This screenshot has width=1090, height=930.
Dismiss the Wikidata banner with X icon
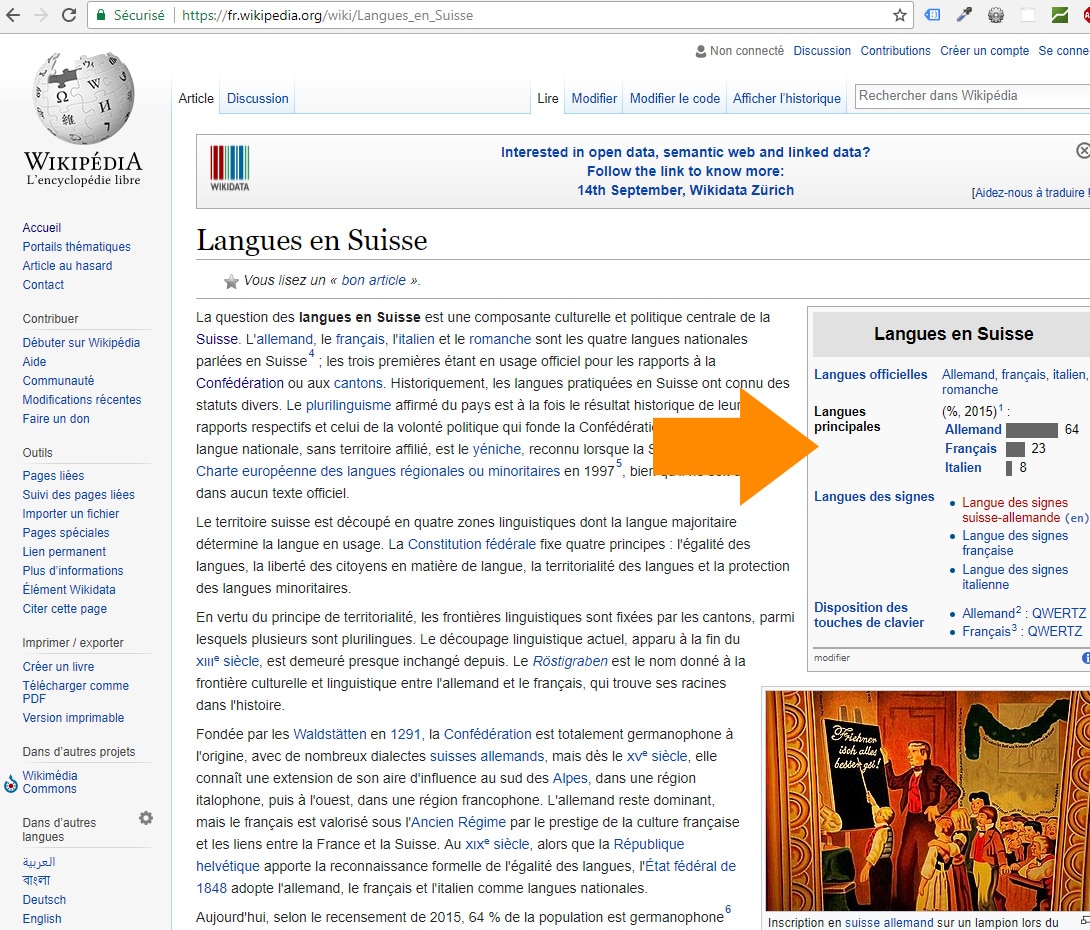coord(1082,150)
